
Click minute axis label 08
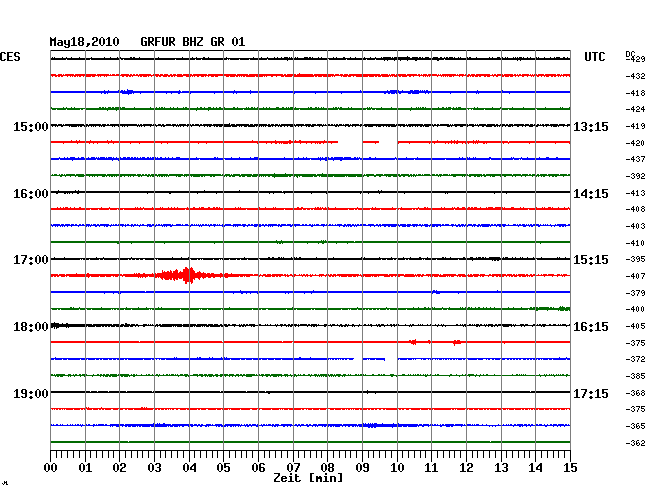tap(327, 467)
